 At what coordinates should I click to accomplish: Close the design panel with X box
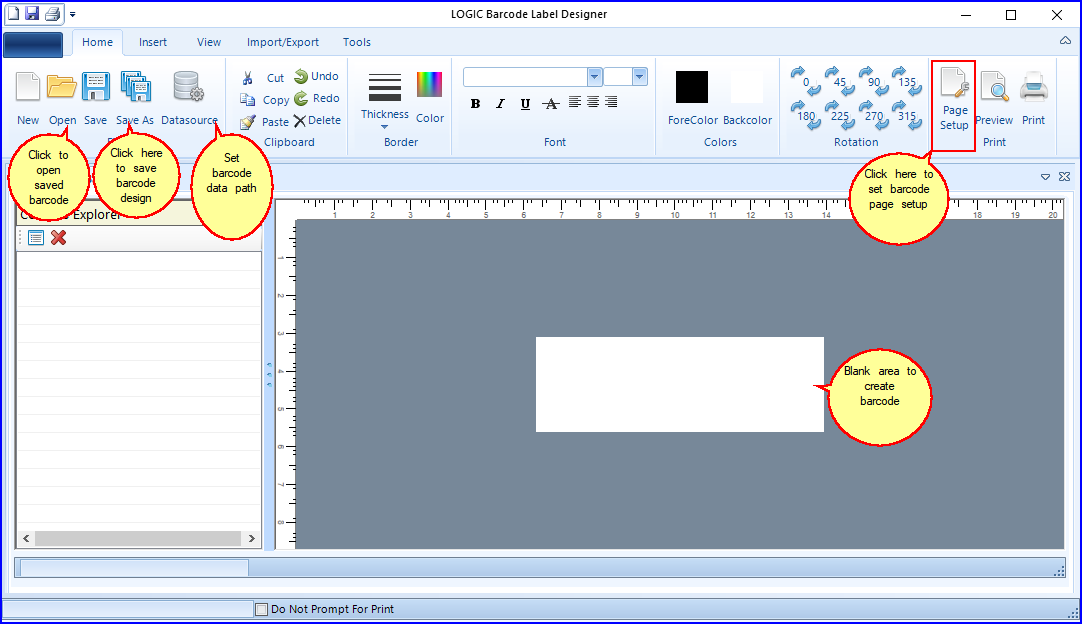pos(1065,177)
